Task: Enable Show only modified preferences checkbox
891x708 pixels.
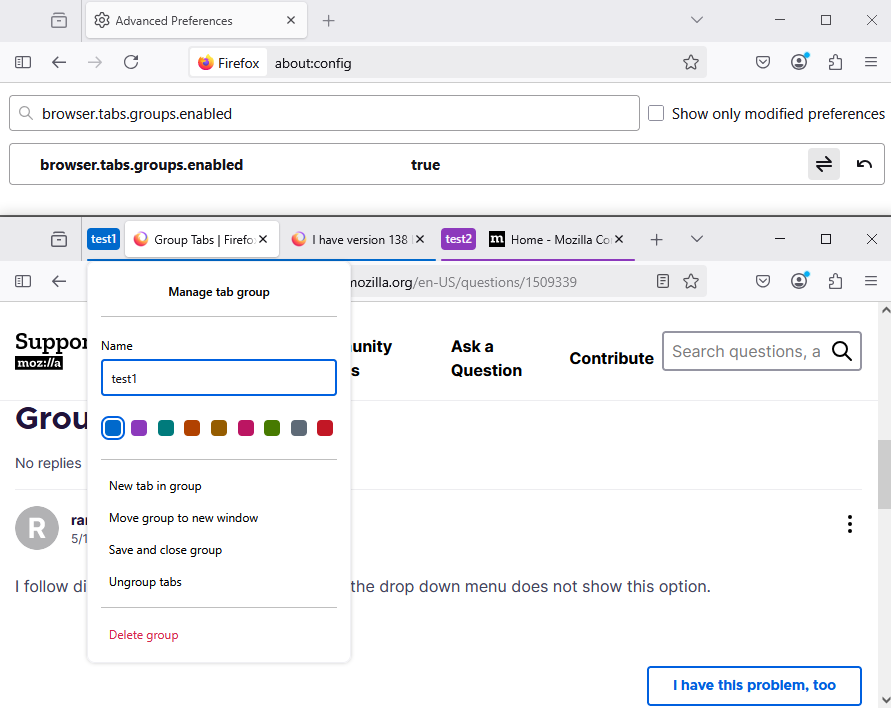Action: 656,113
